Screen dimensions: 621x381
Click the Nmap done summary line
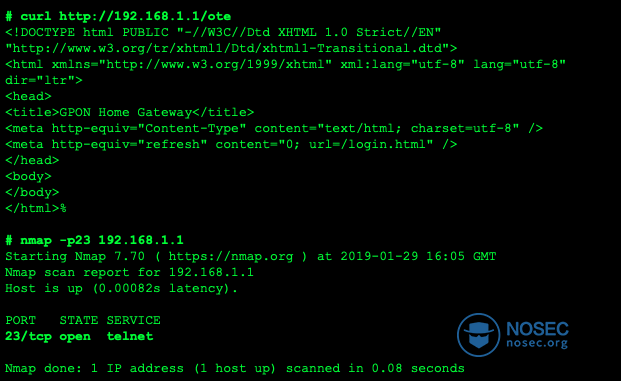(234, 368)
